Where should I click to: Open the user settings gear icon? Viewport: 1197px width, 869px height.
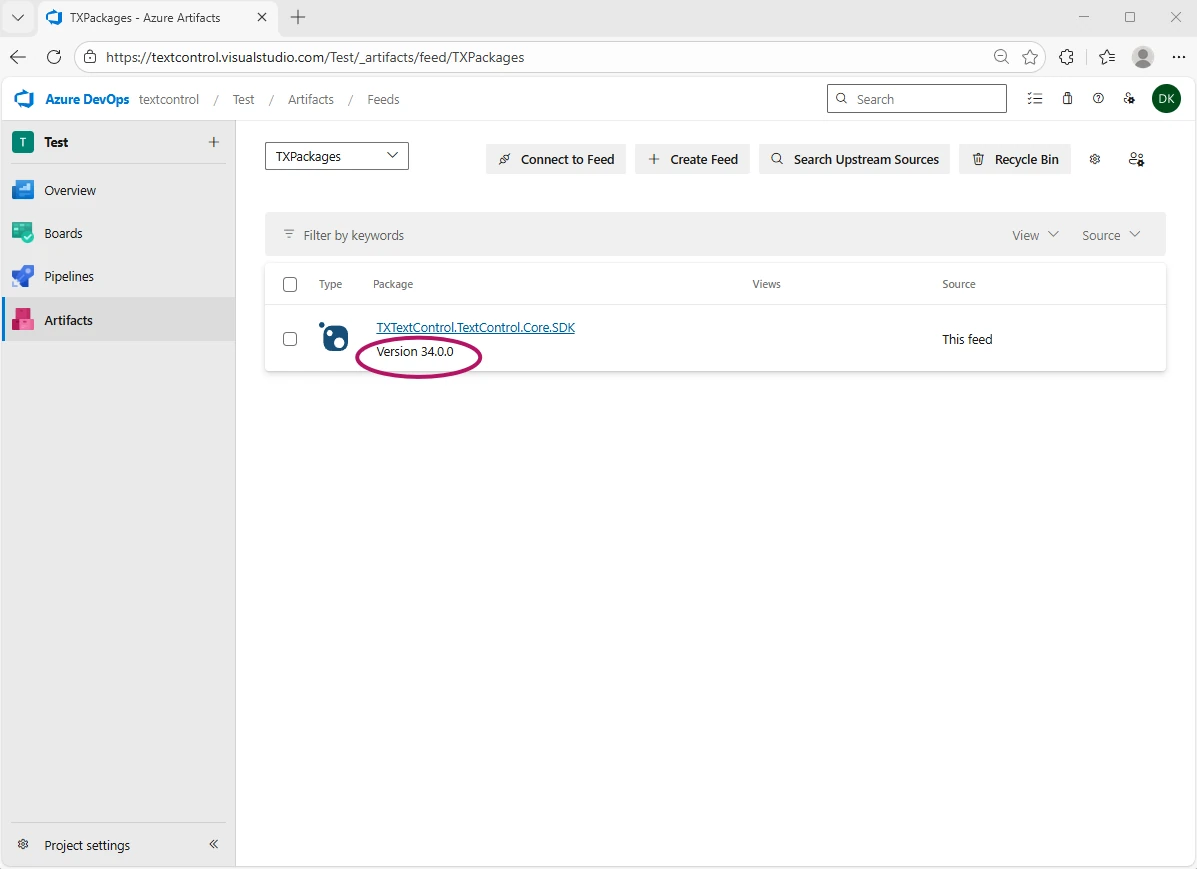pyautogui.click(x=1130, y=98)
